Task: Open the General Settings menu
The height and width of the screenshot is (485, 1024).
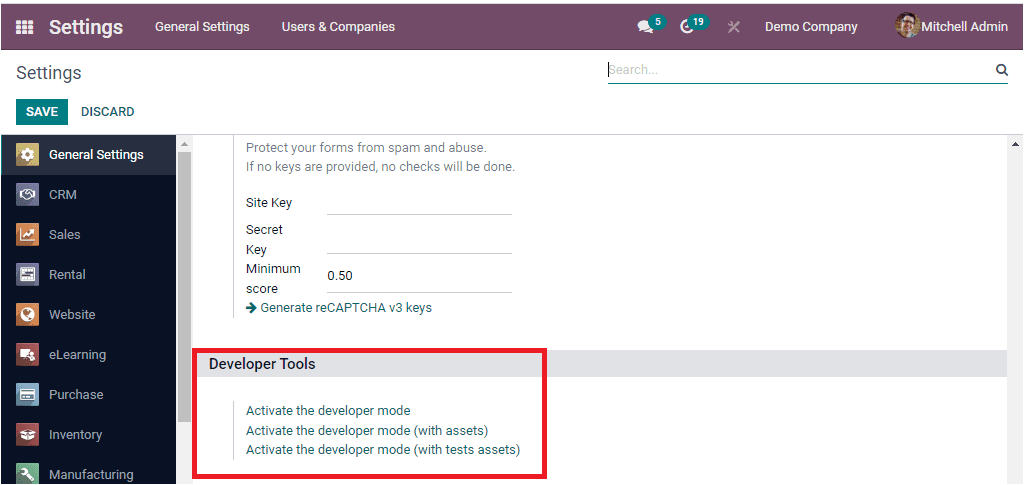Action: pos(202,27)
